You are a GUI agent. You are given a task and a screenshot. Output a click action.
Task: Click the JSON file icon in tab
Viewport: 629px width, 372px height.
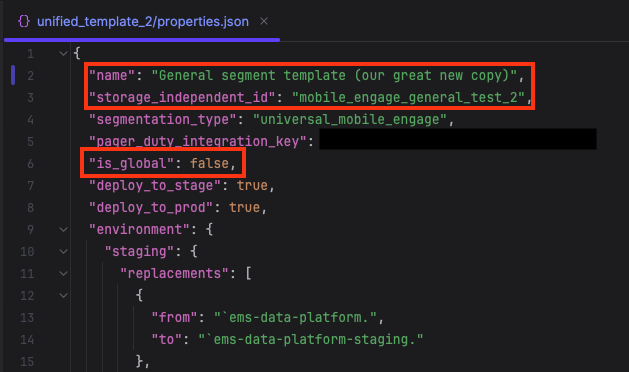click(x=24, y=22)
